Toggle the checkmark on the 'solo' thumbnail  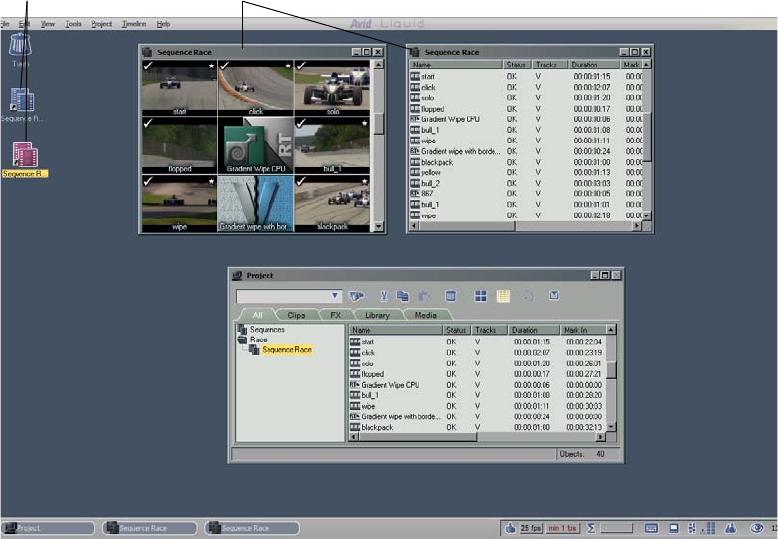(301, 66)
